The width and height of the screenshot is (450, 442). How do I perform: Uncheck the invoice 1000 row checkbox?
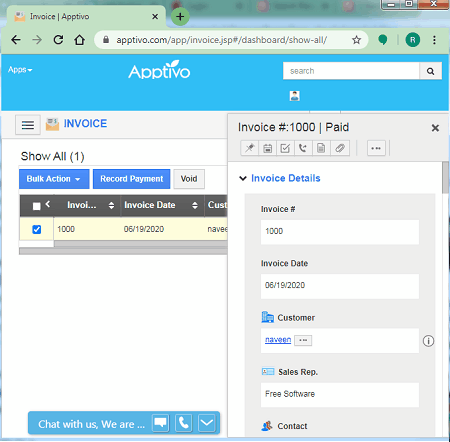tap(37, 229)
